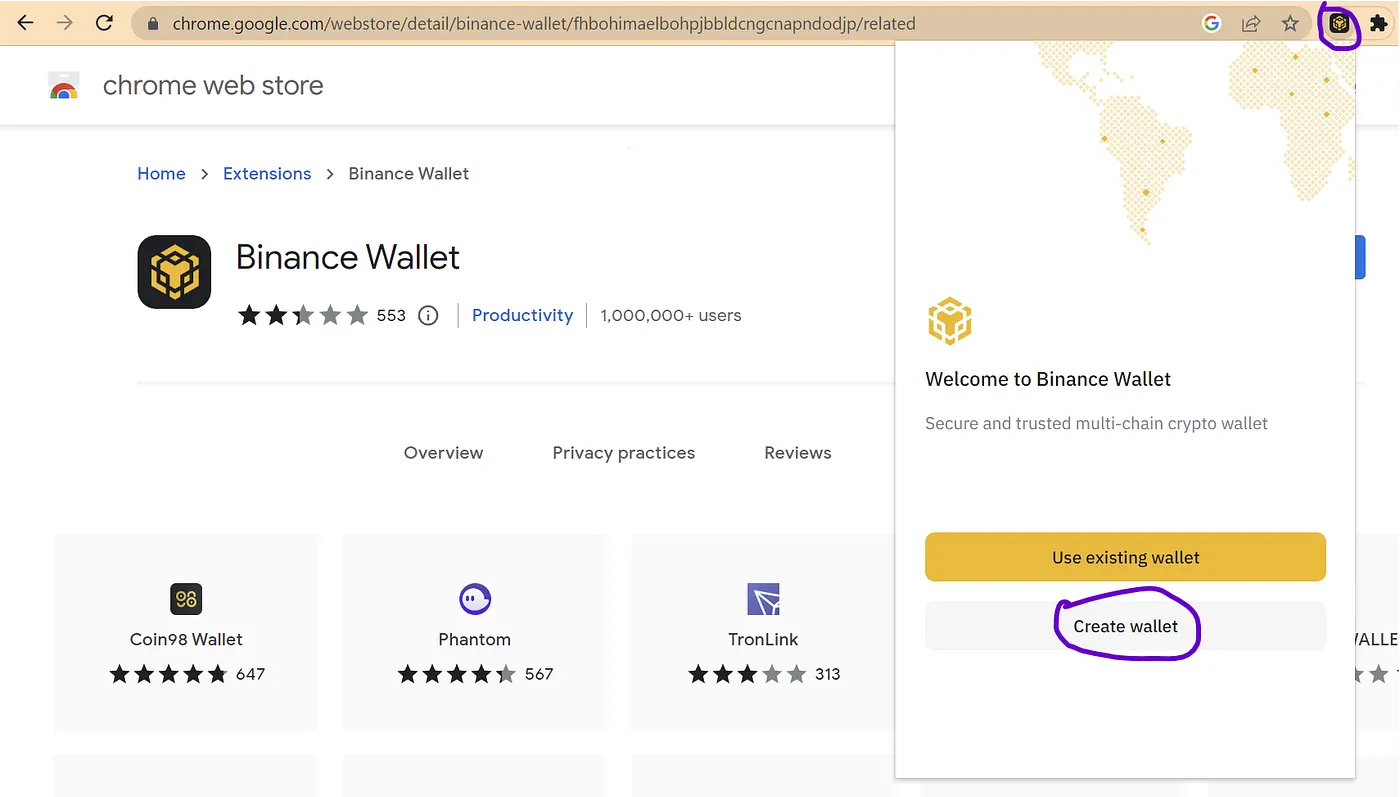
Task: Click Use existing wallet button
Action: click(1125, 557)
